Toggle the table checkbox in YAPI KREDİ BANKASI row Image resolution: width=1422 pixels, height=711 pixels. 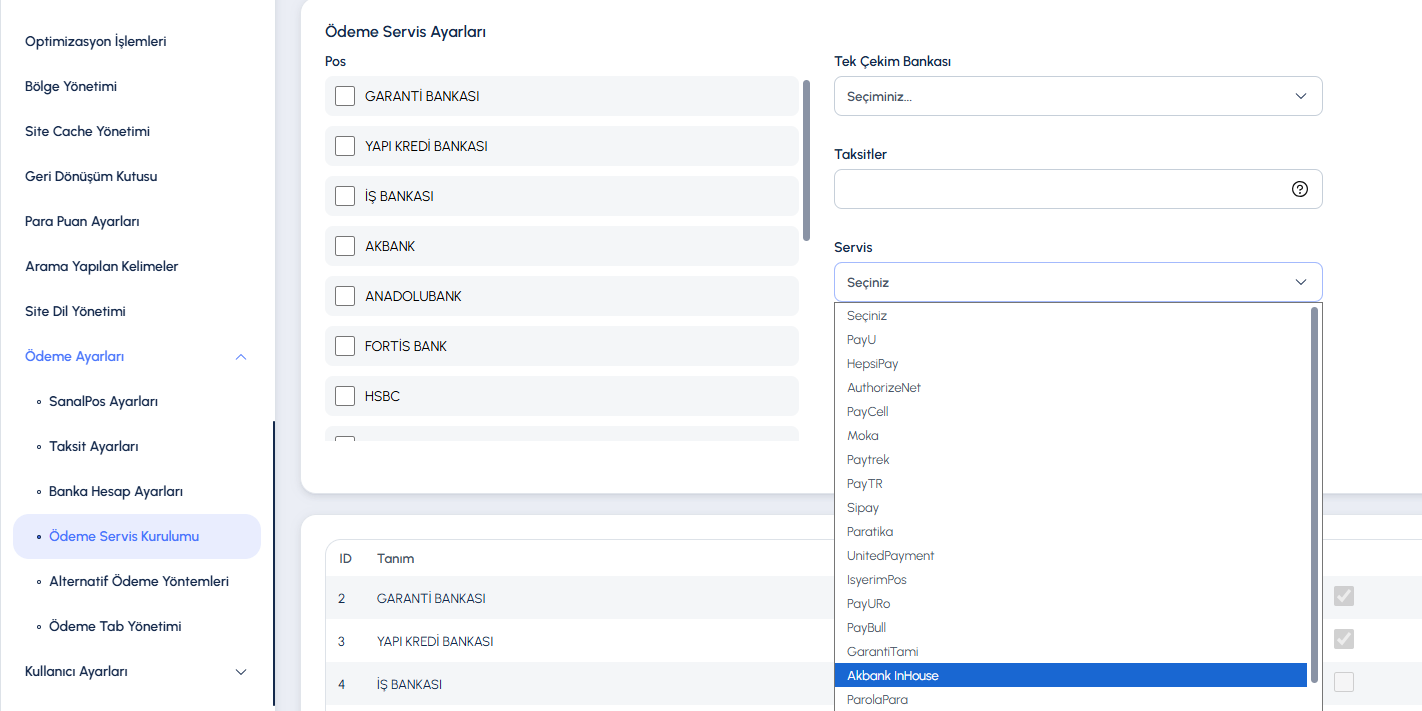point(1344,639)
